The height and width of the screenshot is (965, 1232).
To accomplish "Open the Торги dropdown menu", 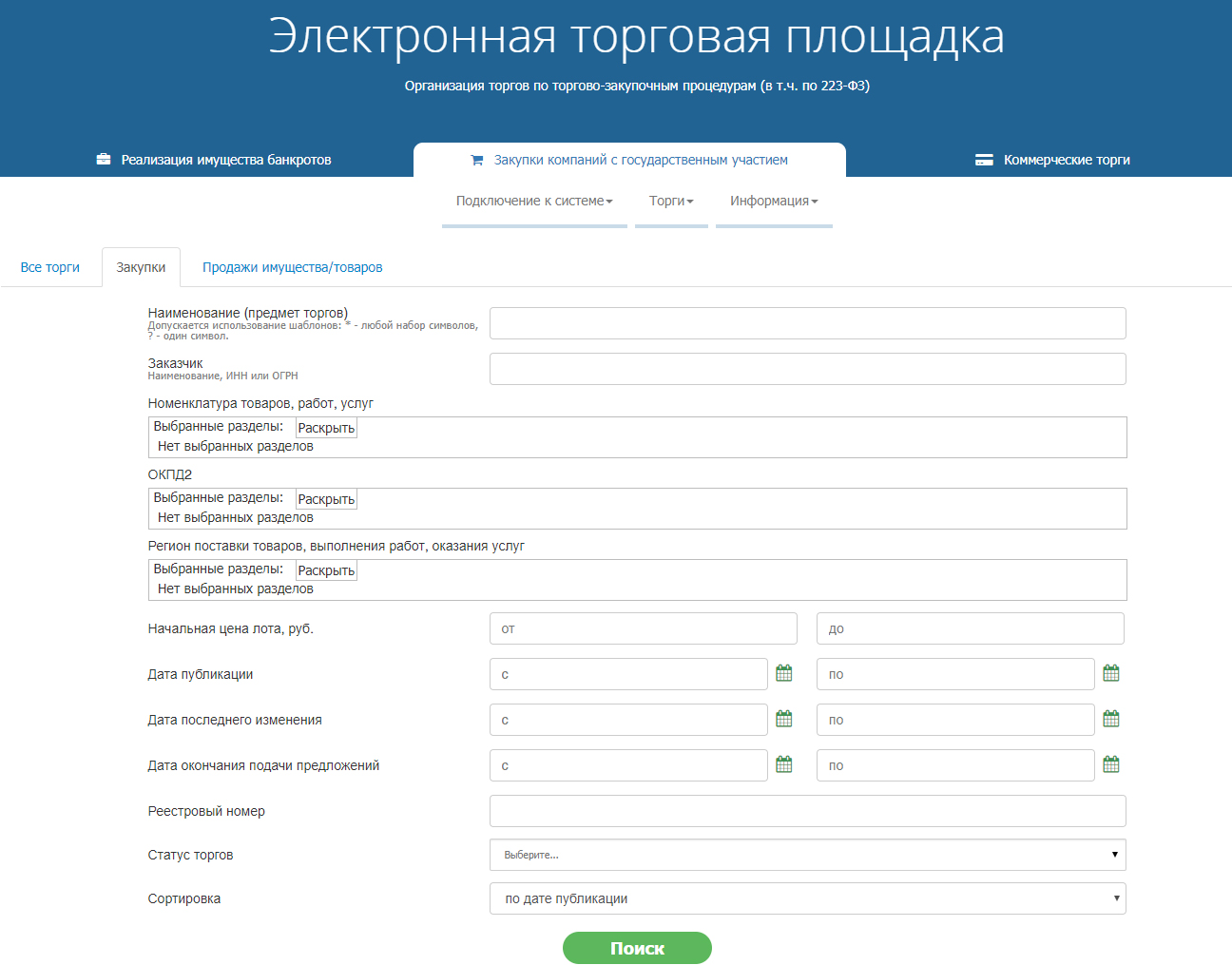I will click(671, 201).
